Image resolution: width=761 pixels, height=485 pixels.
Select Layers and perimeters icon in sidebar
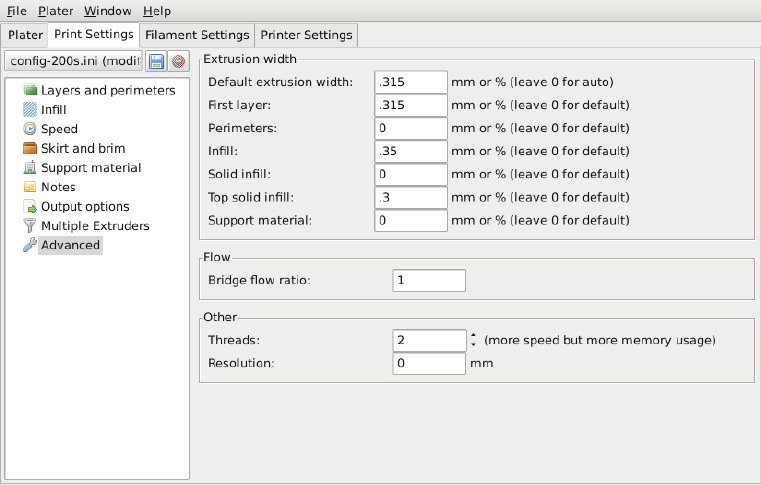coord(30,90)
